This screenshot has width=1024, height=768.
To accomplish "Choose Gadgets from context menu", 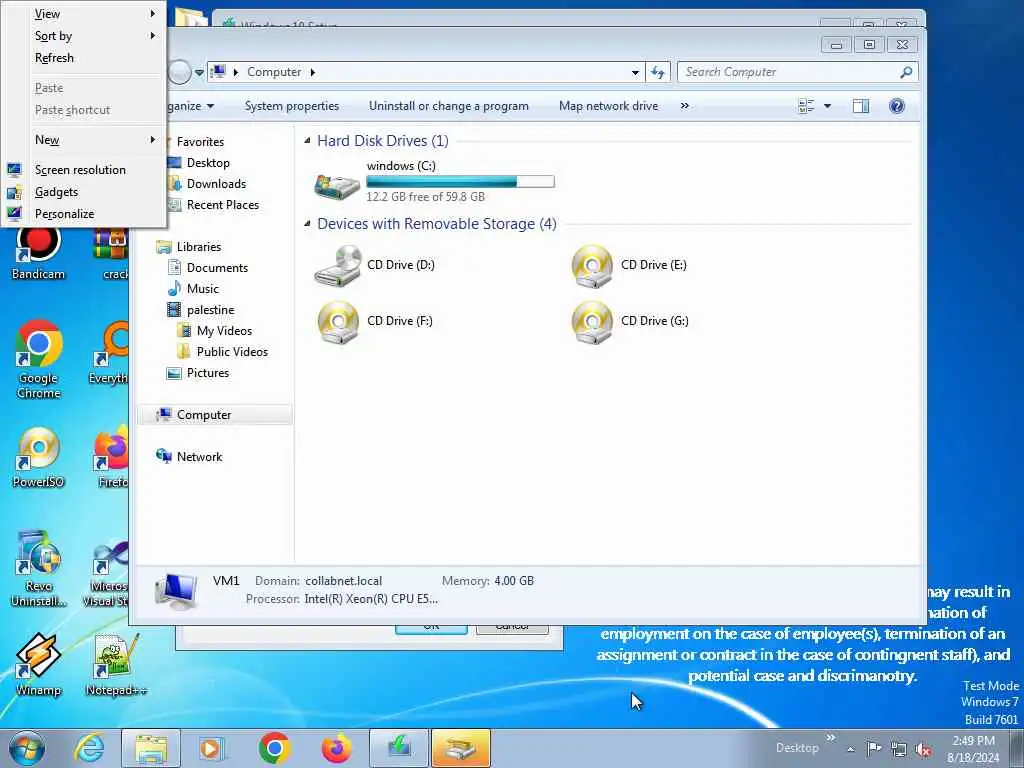I will [x=84, y=192].
